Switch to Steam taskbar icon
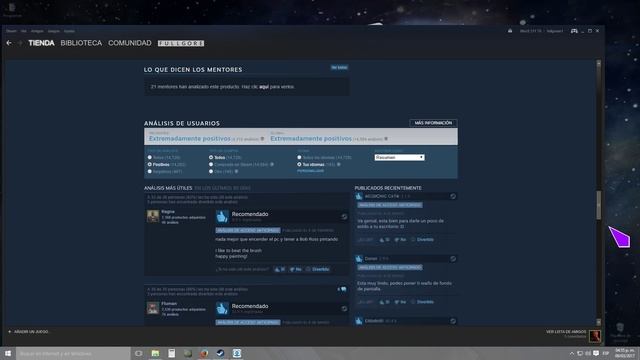640x360 pixels. (x=220, y=353)
